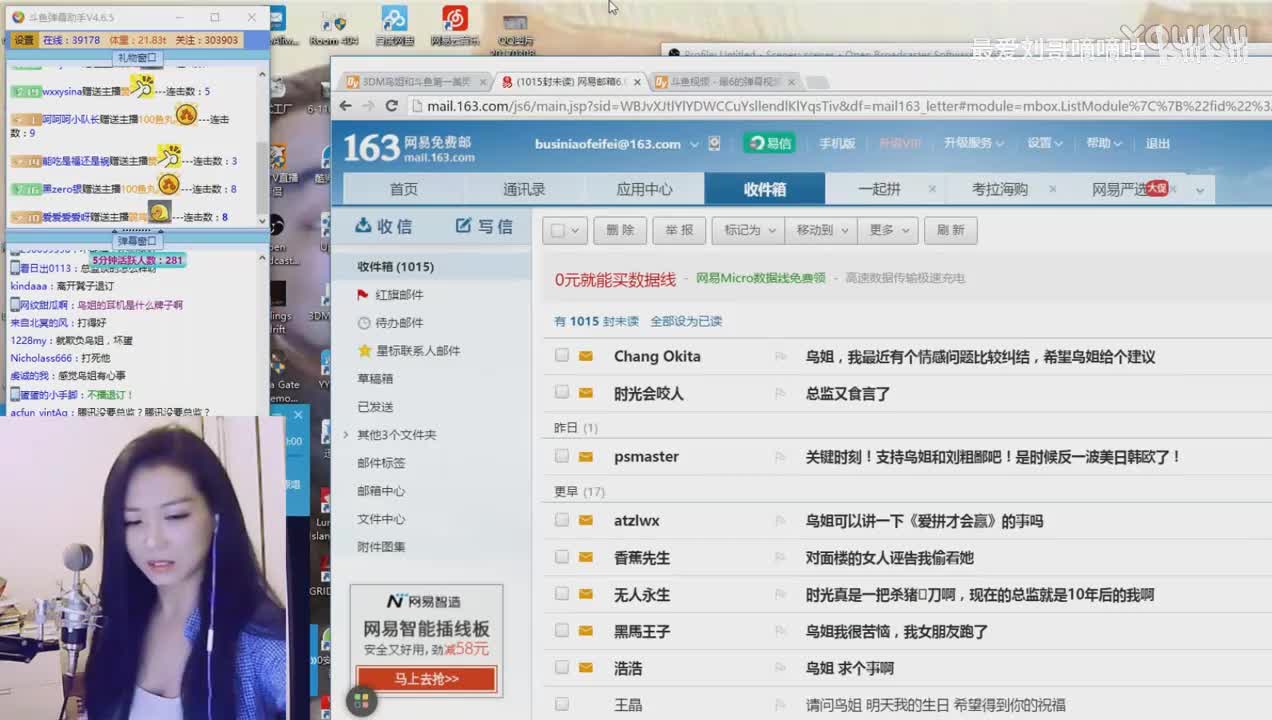Image resolution: width=1272 pixels, height=720 pixels.
Task: Click the 删除 button
Action: coord(620,231)
